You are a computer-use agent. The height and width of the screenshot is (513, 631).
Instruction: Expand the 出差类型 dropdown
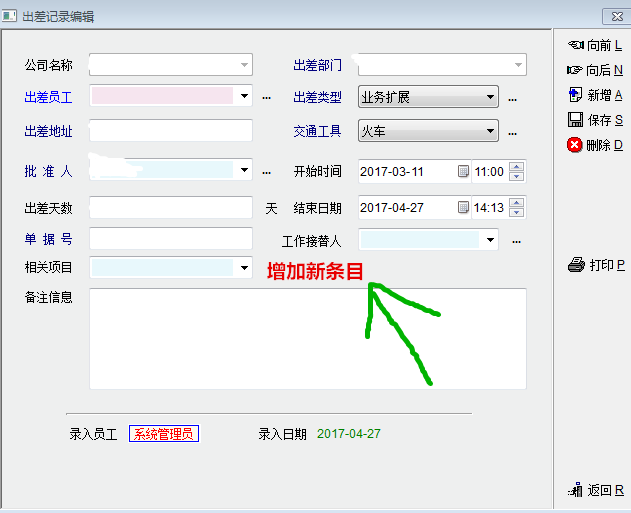click(490, 97)
